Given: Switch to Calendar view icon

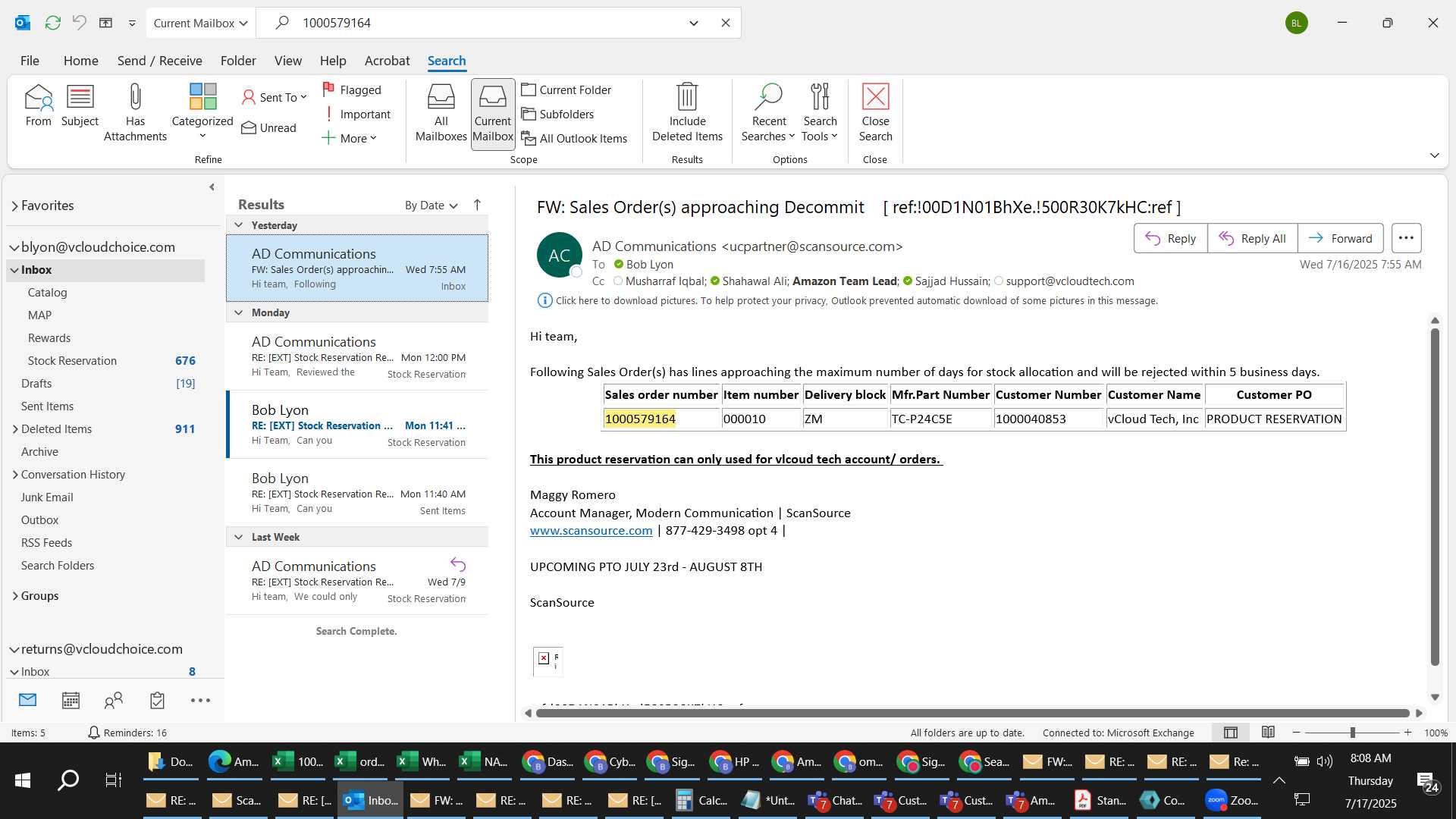Looking at the screenshot, I should [x=71, y=701].
